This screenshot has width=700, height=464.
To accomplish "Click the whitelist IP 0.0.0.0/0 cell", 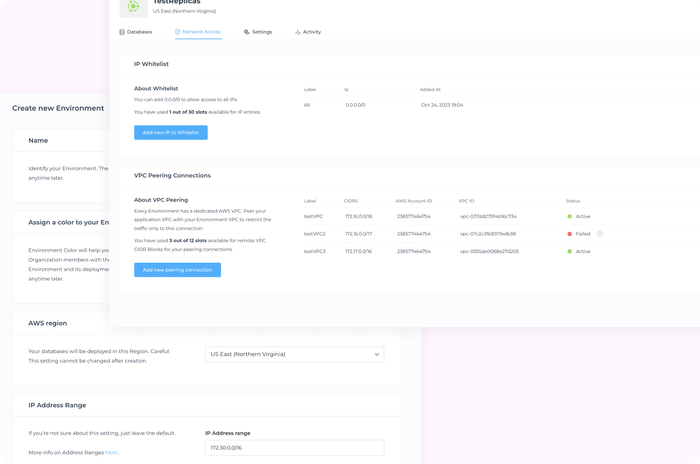I will click(355, 105).
